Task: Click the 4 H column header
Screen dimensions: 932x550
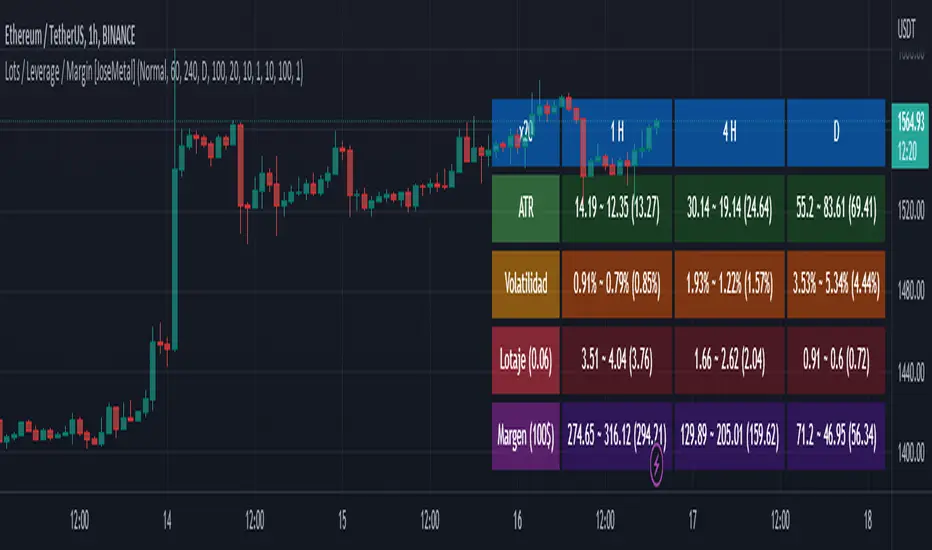Action: (729, 132)
